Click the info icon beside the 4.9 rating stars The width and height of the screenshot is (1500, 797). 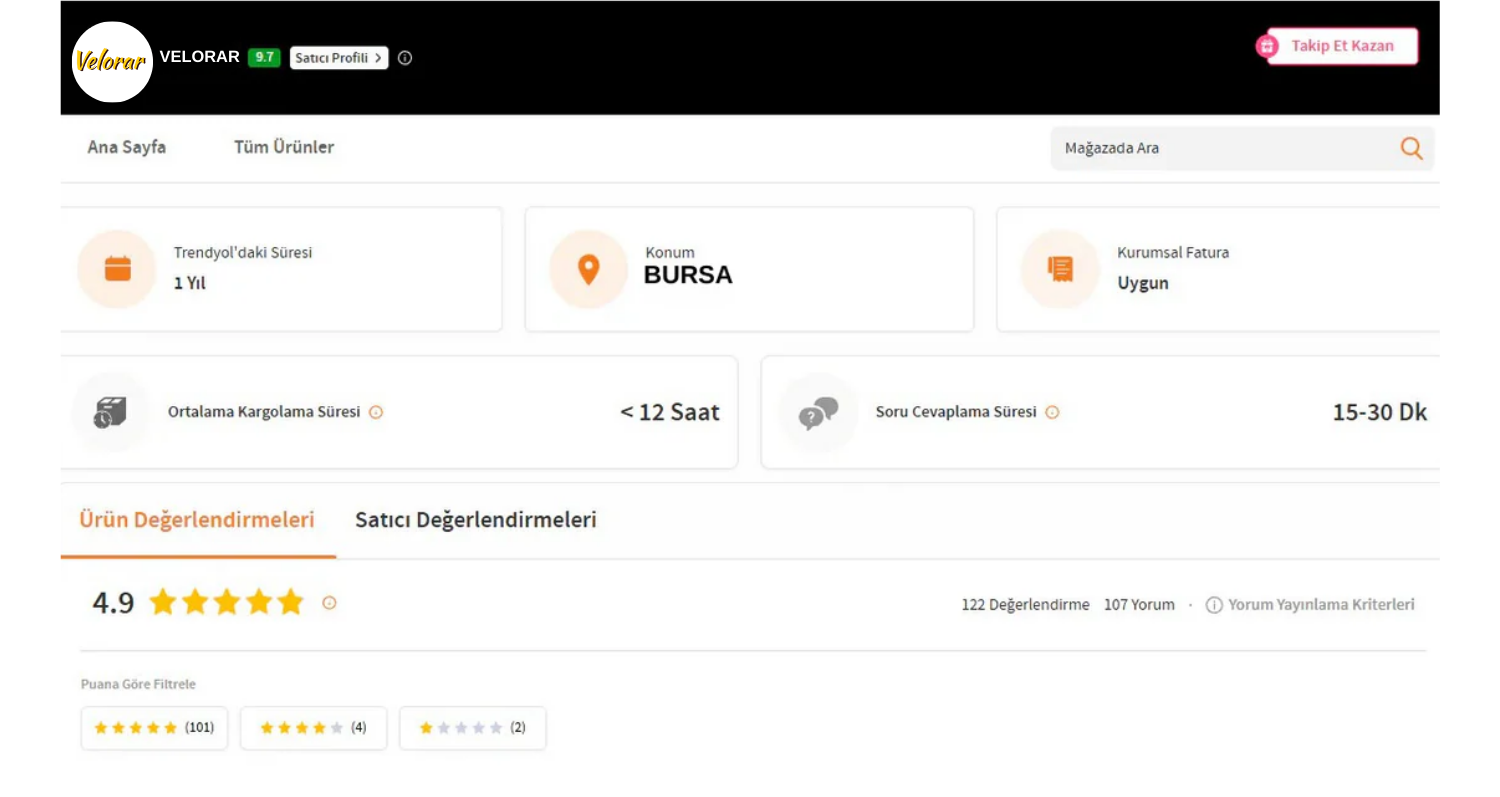tap(329, 603)
